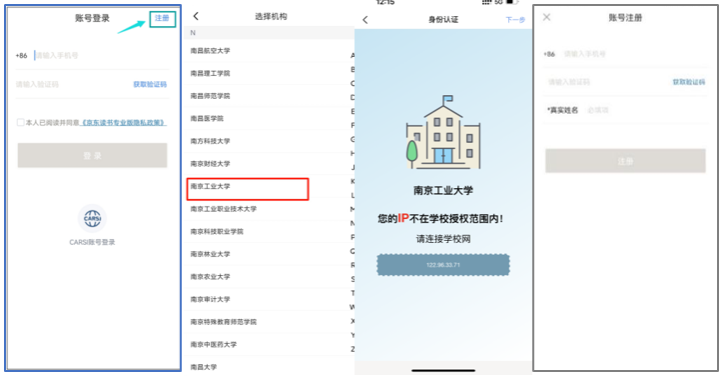
Task: Choose CARSI账号登录 text option
Action: coord(93,243)
